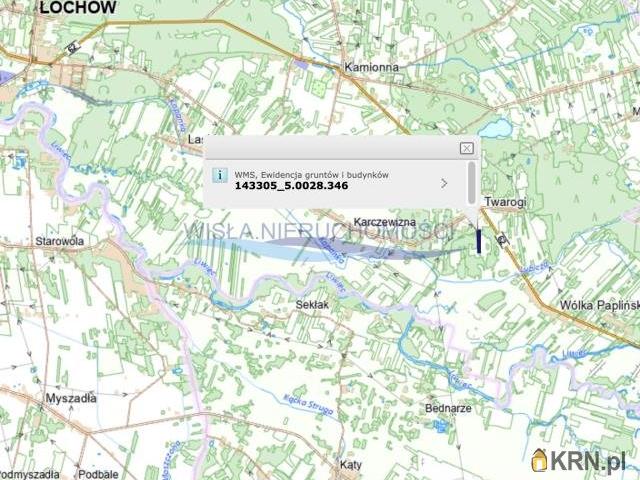Click the Sekłak village label

point(312,304)
